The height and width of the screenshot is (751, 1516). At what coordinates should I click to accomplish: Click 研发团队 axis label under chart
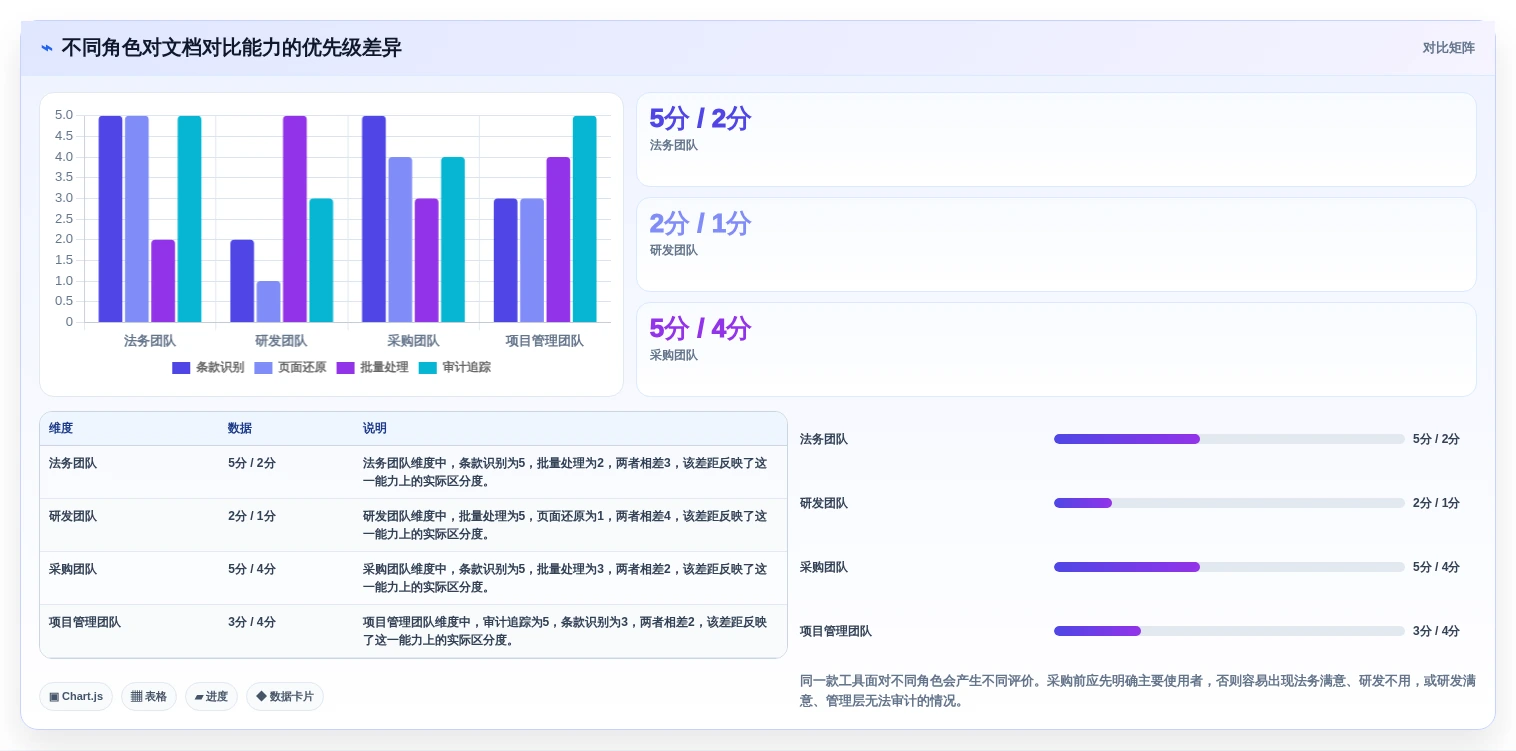(281, 341)
